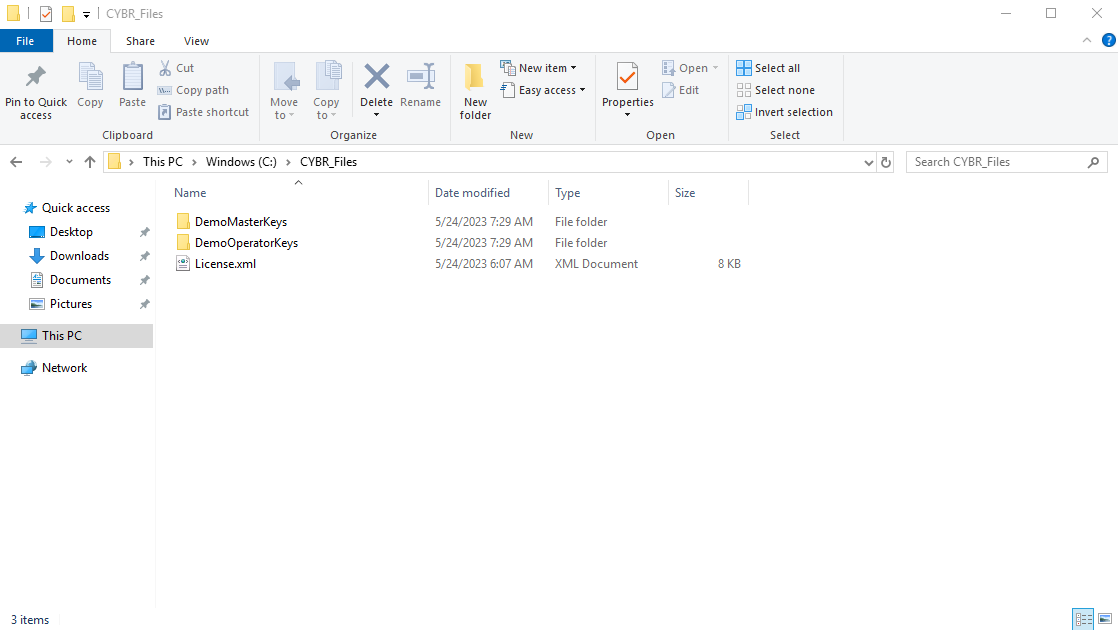Switch to the Home tab
This screenshot has width=1118, height=630.
tap(82, 41)
